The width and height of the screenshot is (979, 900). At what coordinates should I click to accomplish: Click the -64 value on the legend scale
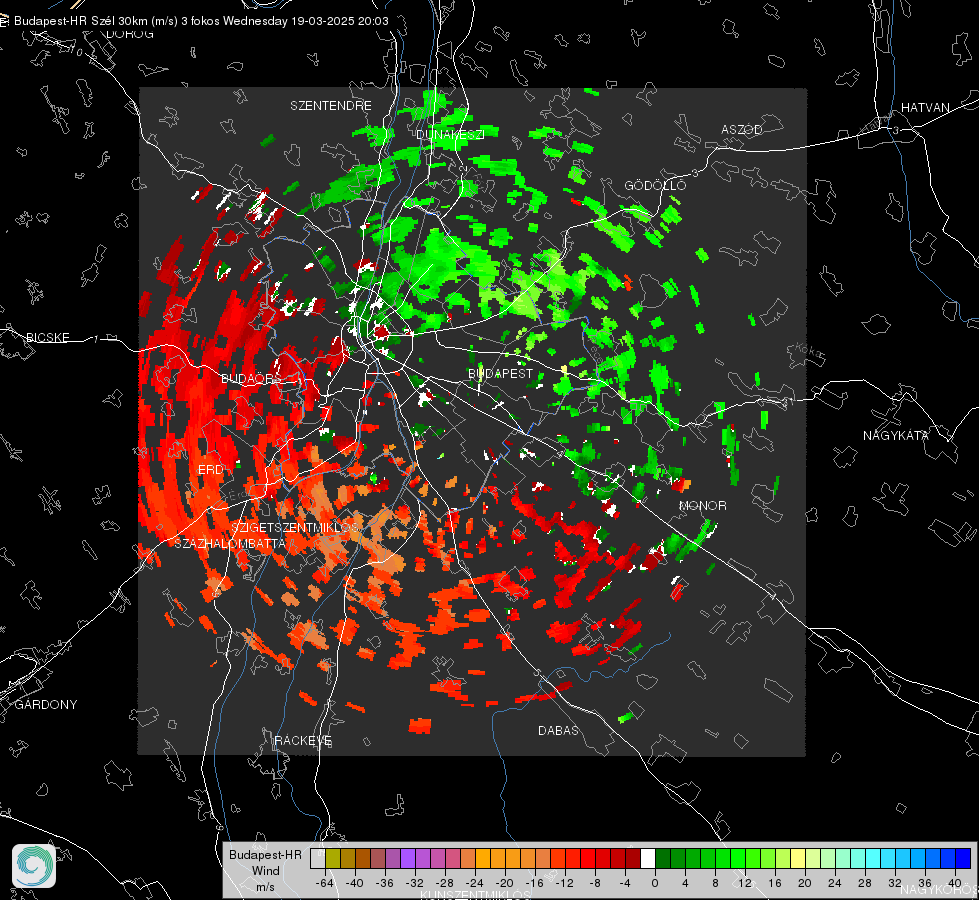(x=325, y=883)
